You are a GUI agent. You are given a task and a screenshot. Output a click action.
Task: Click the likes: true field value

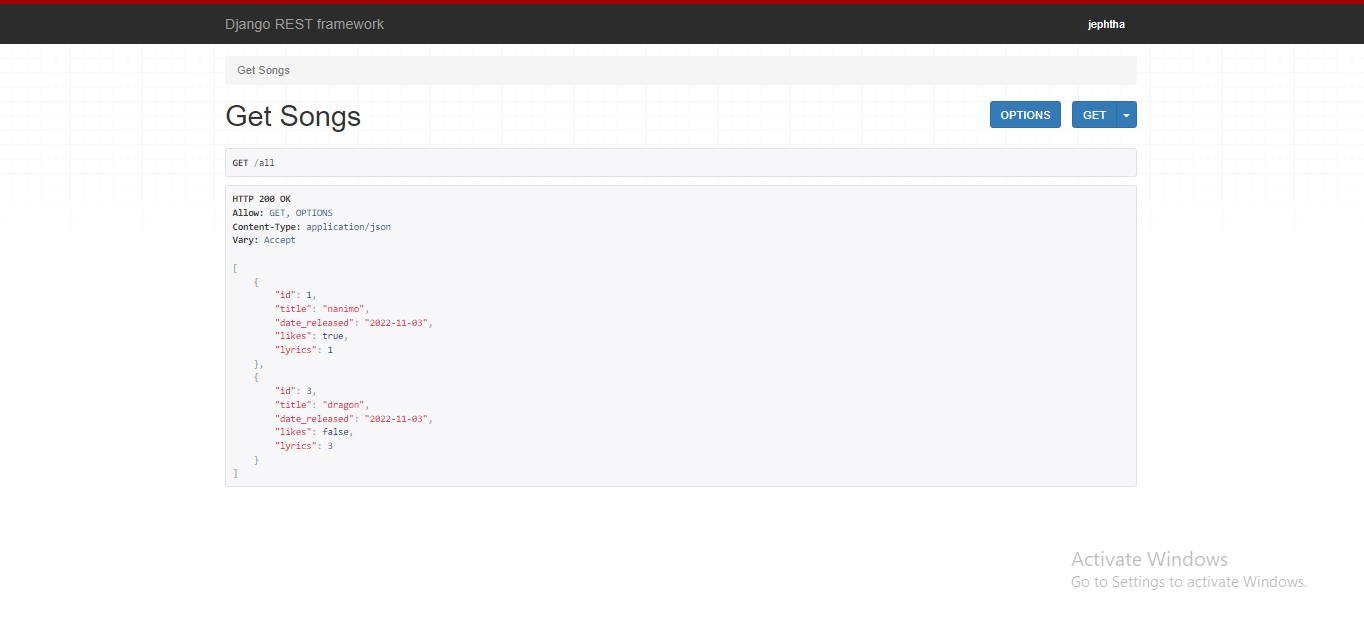333,335
